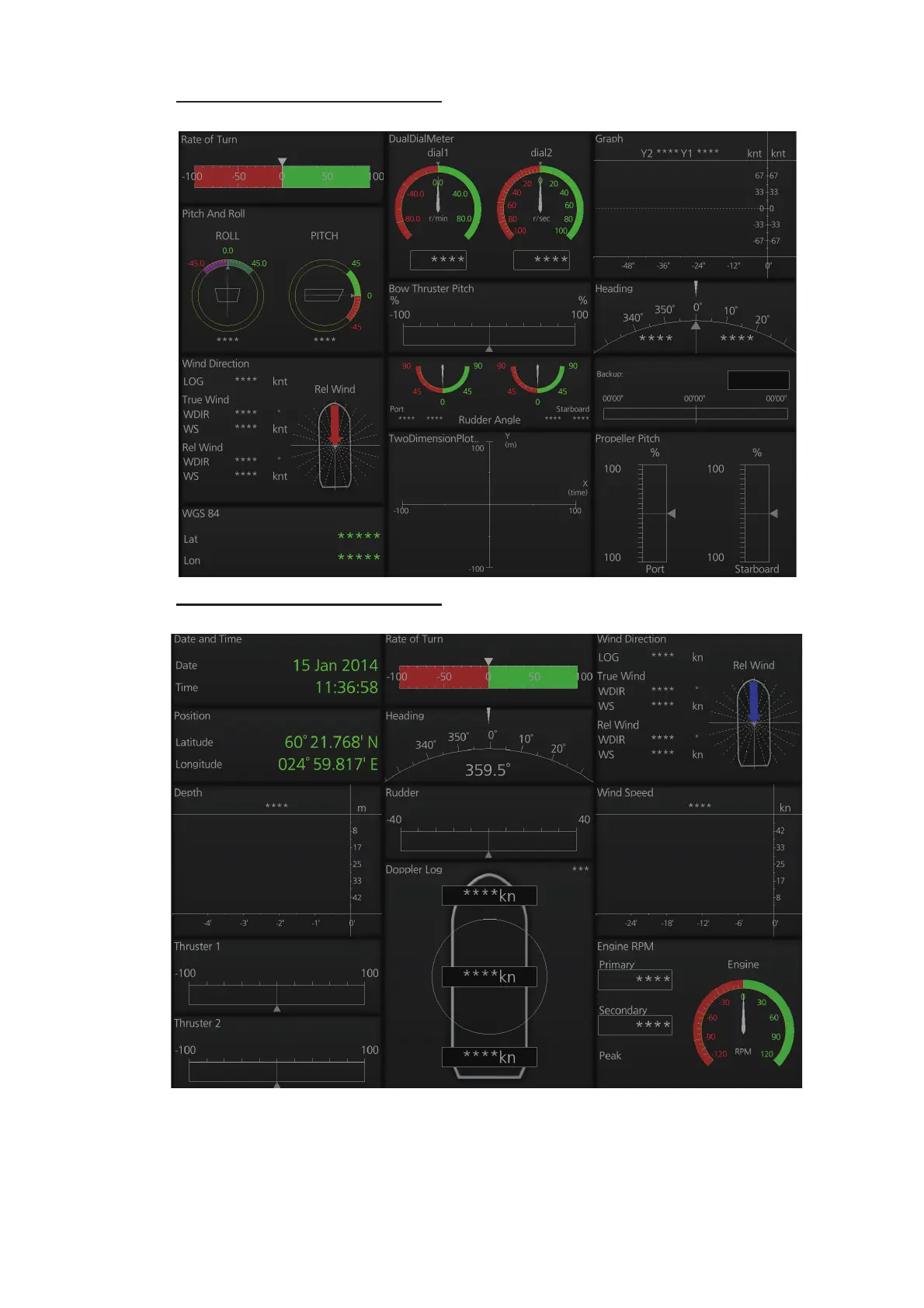Click the Thruster 1 scale bar

pos(276,993)
